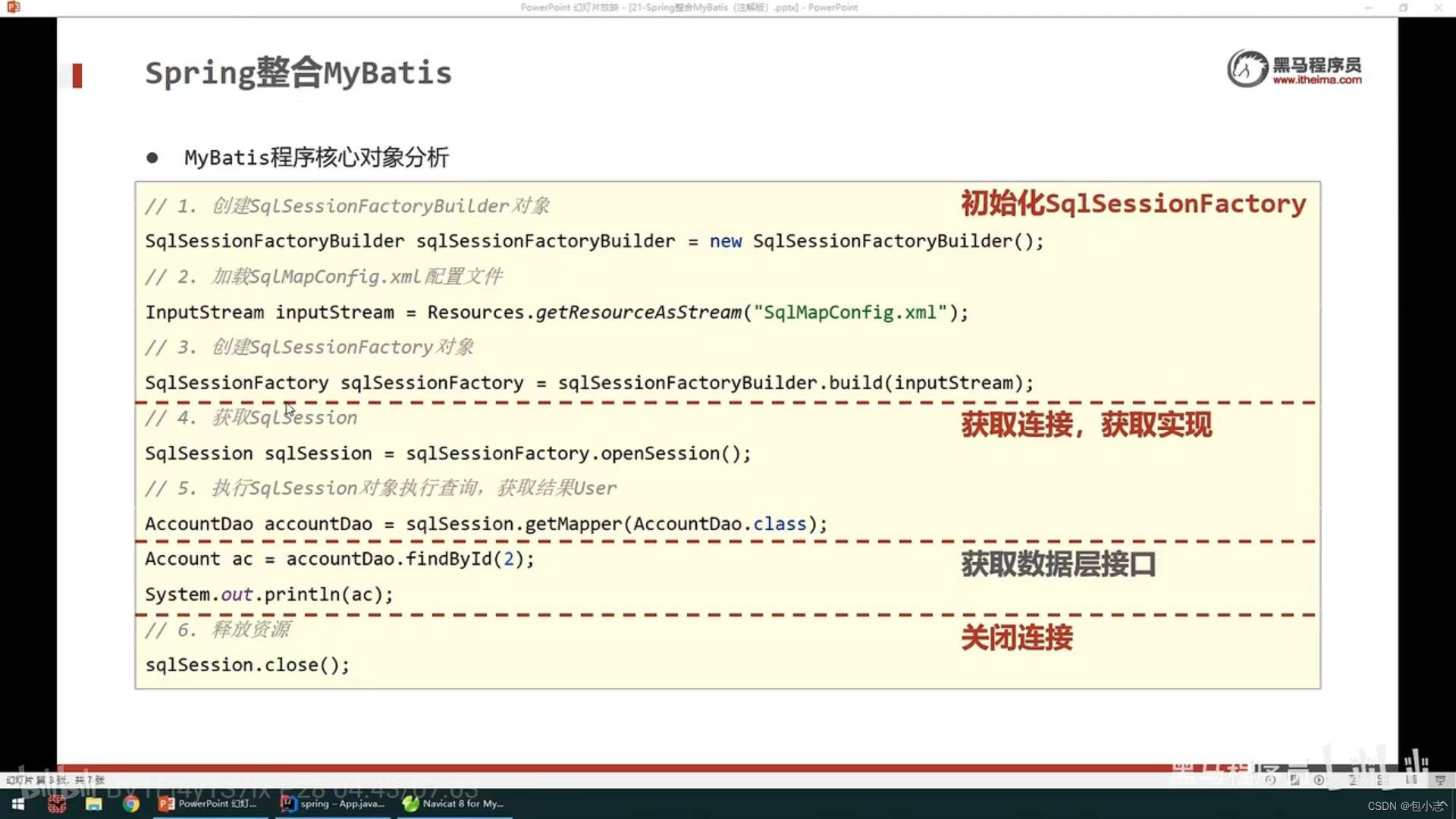This screenshot has height=819, width=1456.
Task: Click the 'new SqlSessionFactoryBuilder()' code line
Action: [x=595, y=241]
